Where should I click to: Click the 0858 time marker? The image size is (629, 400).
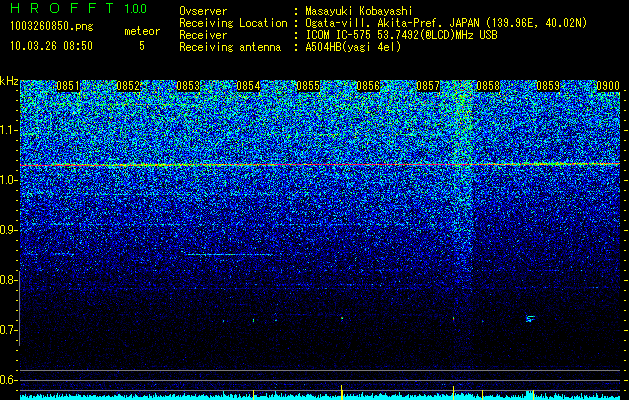tap(488, 86)
